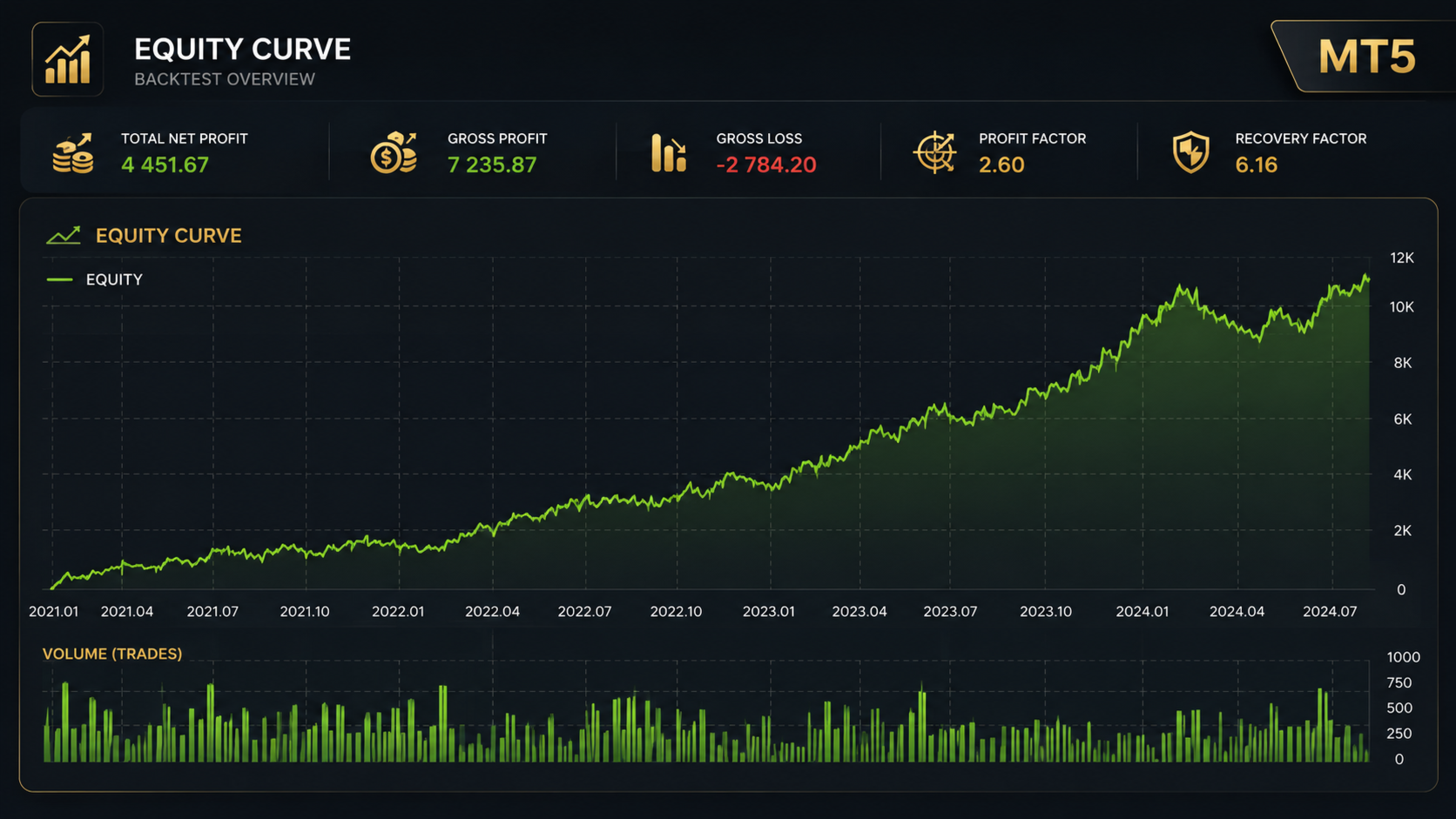Click the 12K equity axis label

[1402, 258]
